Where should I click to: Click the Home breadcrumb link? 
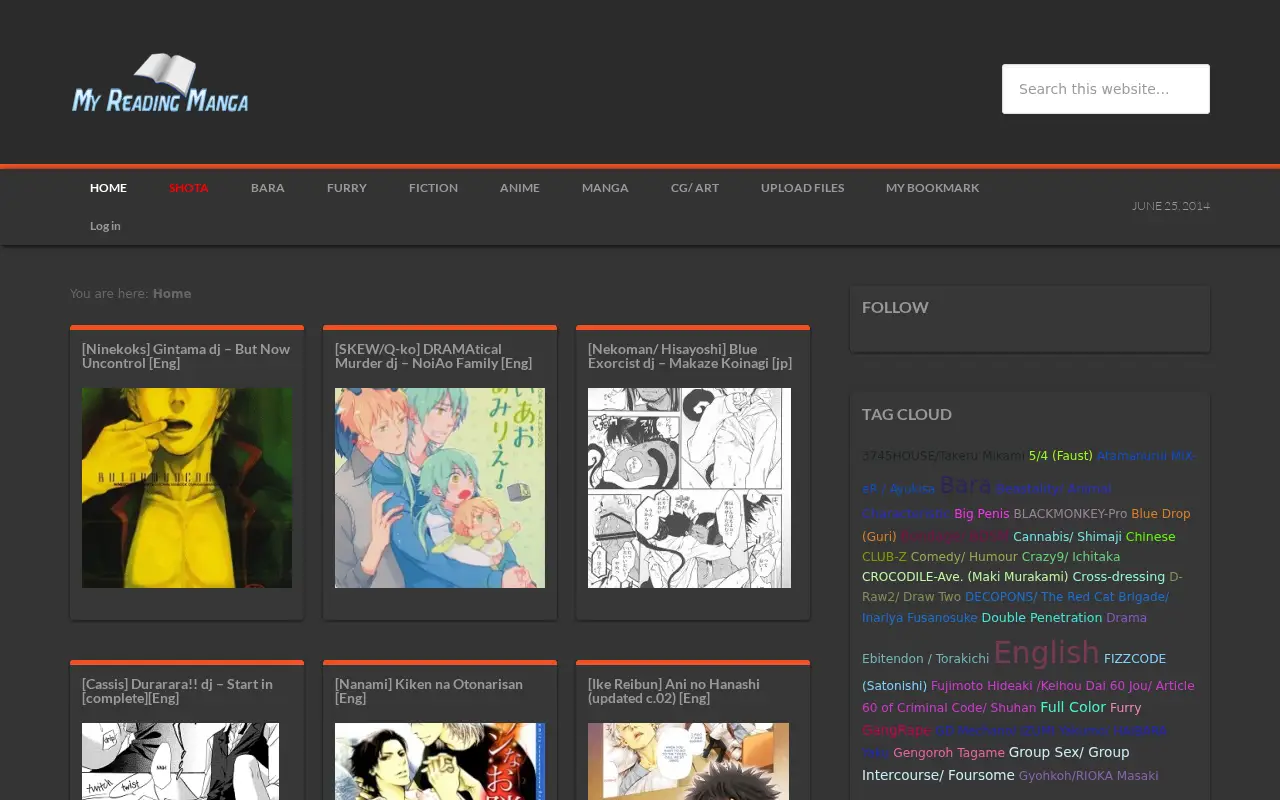tap(172, 294)
